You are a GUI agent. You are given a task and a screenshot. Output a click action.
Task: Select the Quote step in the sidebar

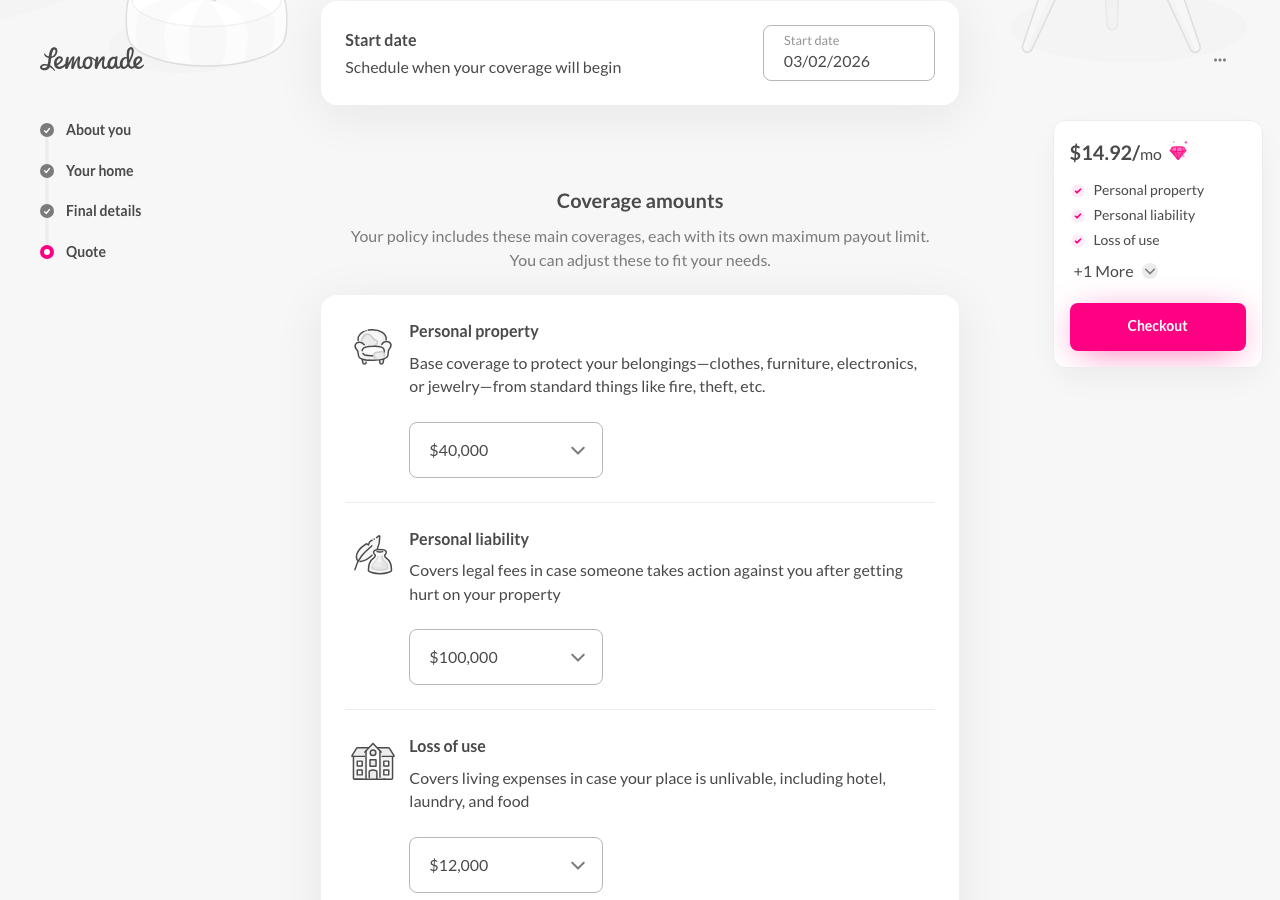(x=85, y=251)
